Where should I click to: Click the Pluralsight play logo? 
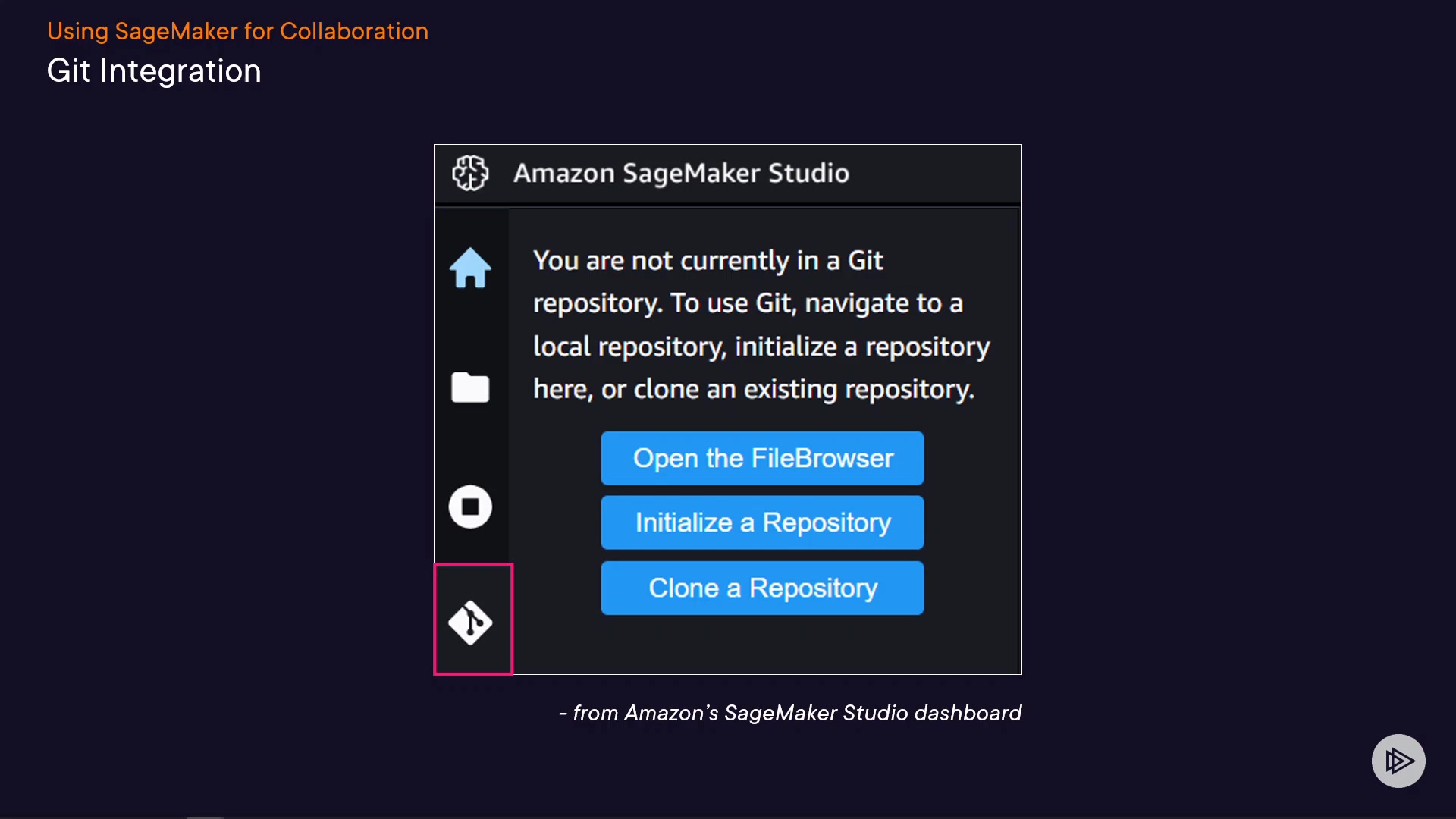pyautogui.click(x=1398, y=761)
